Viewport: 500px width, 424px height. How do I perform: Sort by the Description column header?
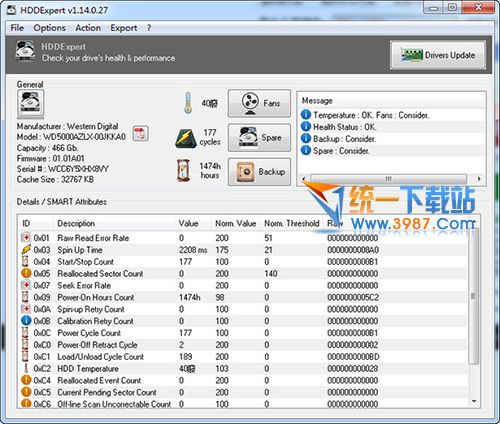(114, 223)
